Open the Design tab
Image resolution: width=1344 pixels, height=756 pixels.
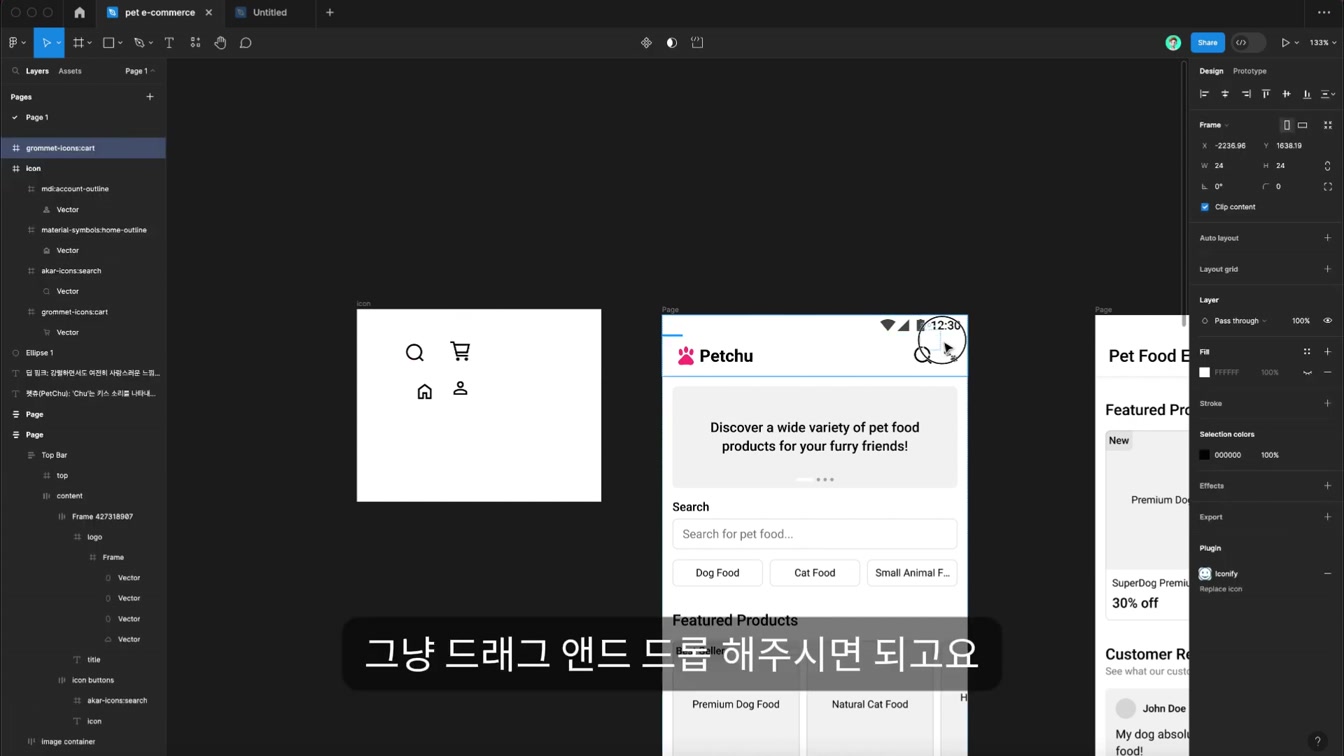1211,71
